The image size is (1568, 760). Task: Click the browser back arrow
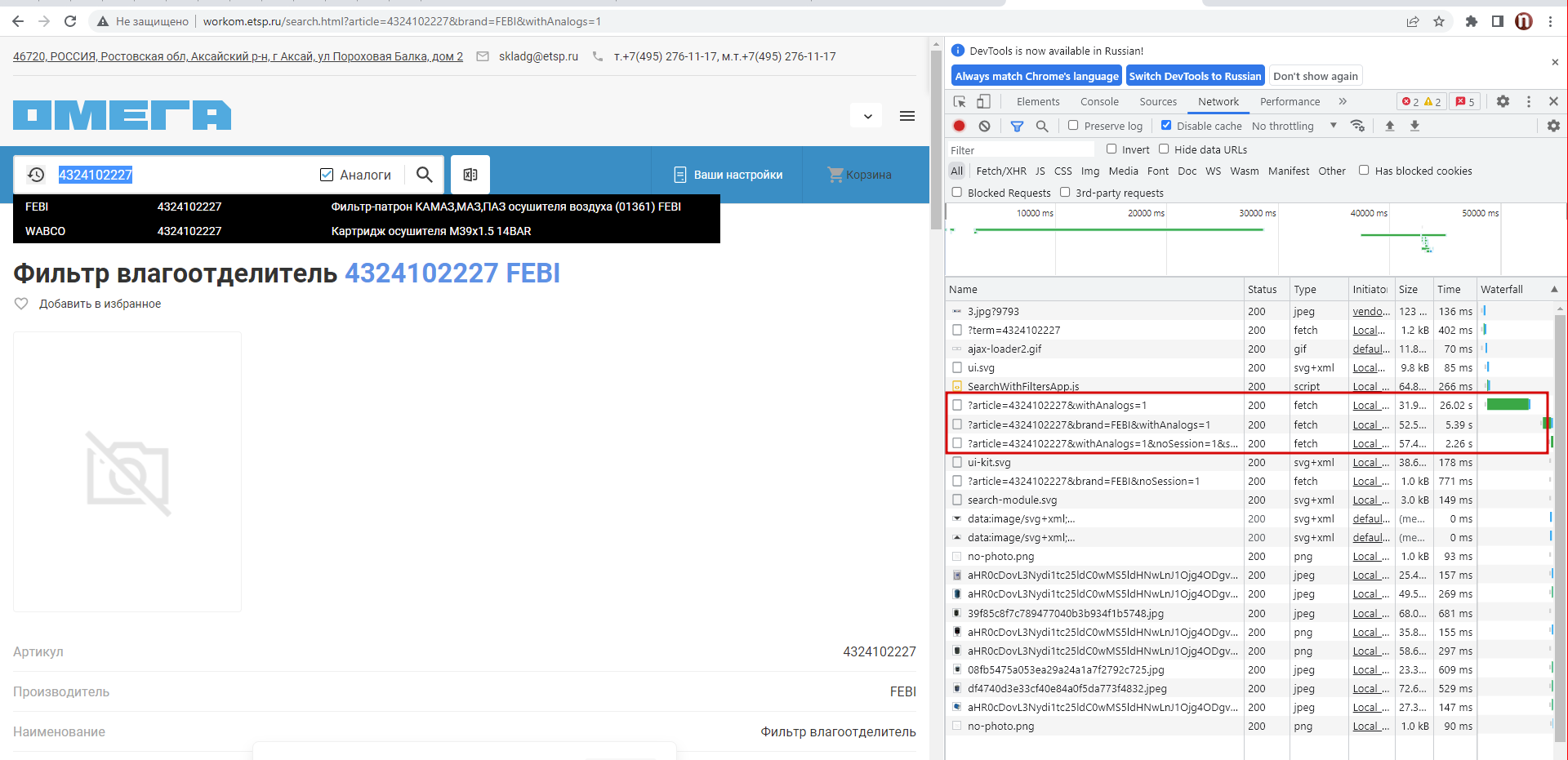coord(18,21)
